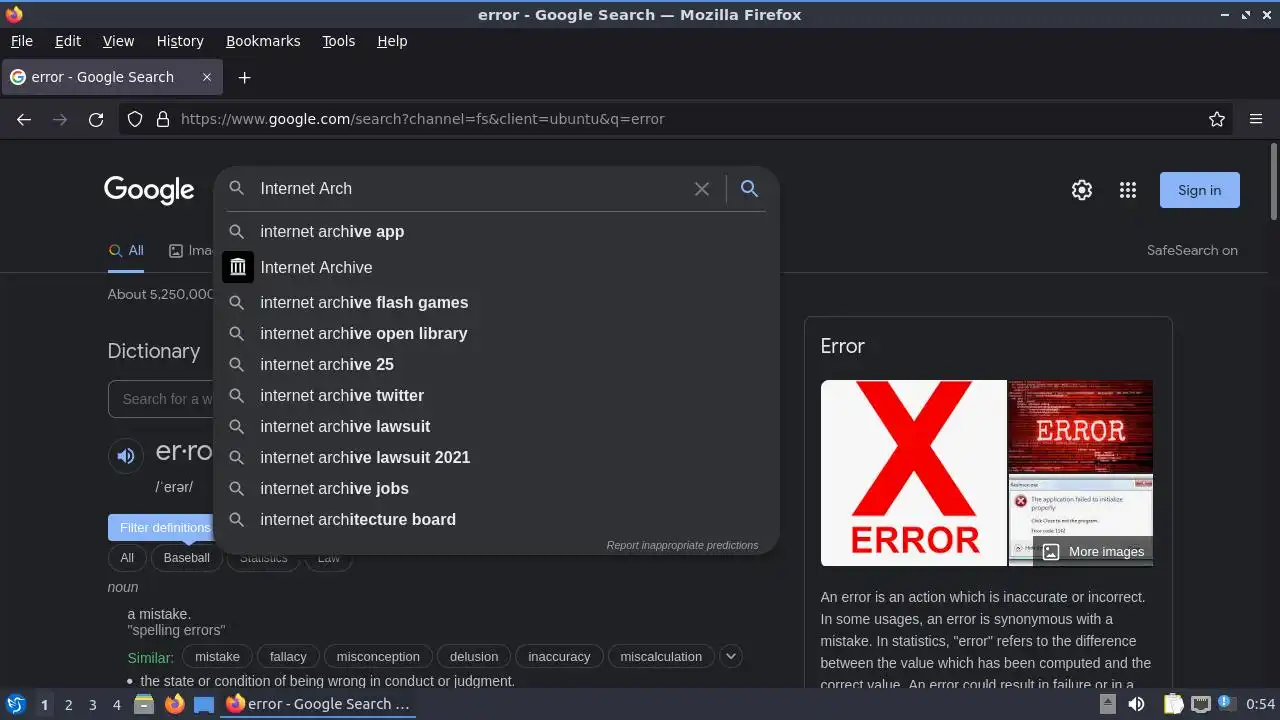Open the clipboard tray icon

pyautogui.click(x=1173, y=704)
